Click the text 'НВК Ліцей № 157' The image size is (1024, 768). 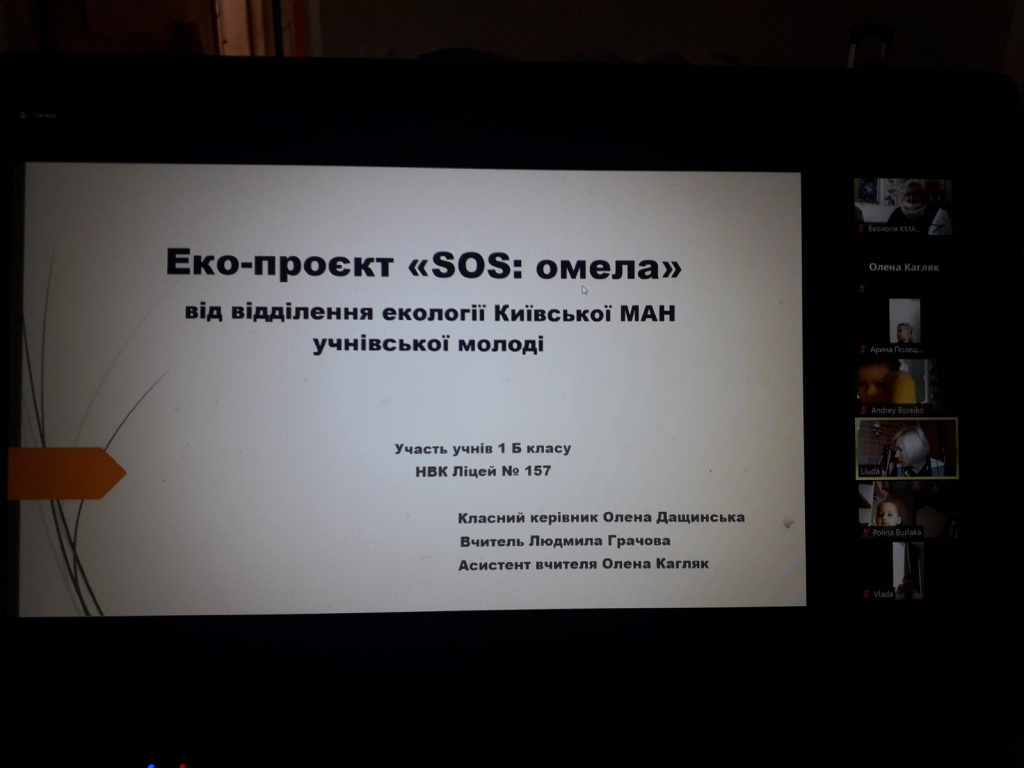coord(483,471)
